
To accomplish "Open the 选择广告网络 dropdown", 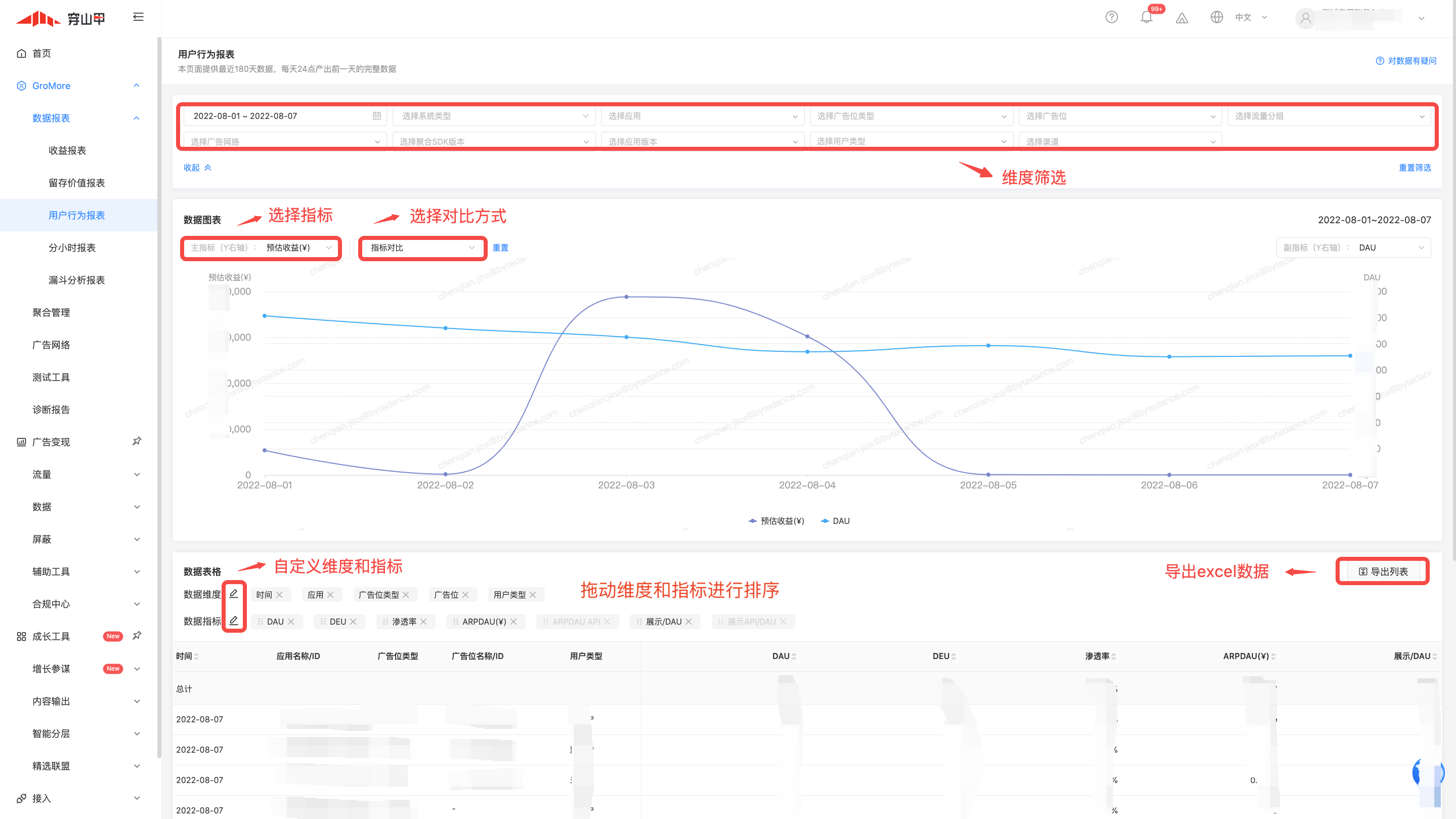I will 285,141.
